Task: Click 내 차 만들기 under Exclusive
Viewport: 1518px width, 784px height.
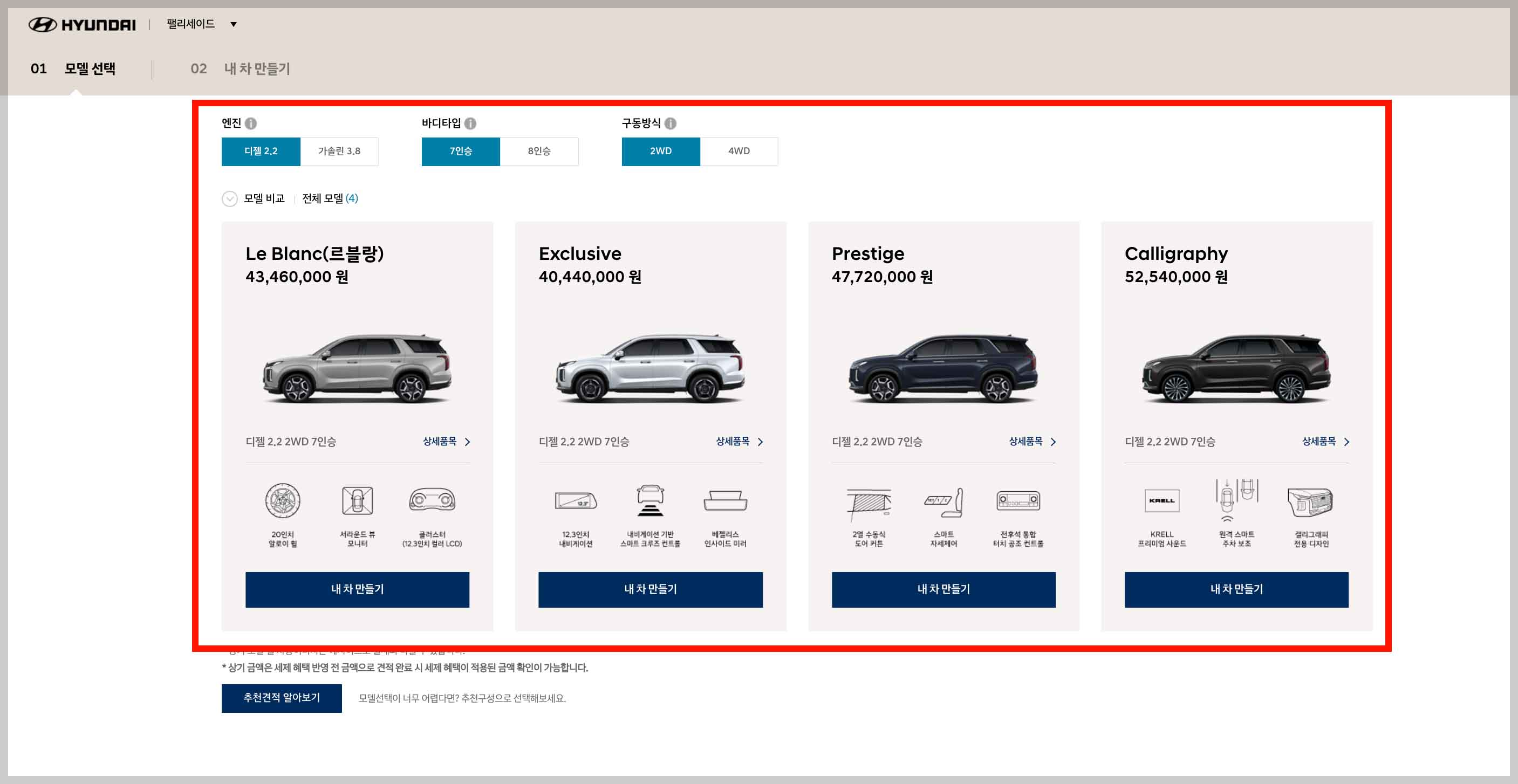Action: pos(650,589)
